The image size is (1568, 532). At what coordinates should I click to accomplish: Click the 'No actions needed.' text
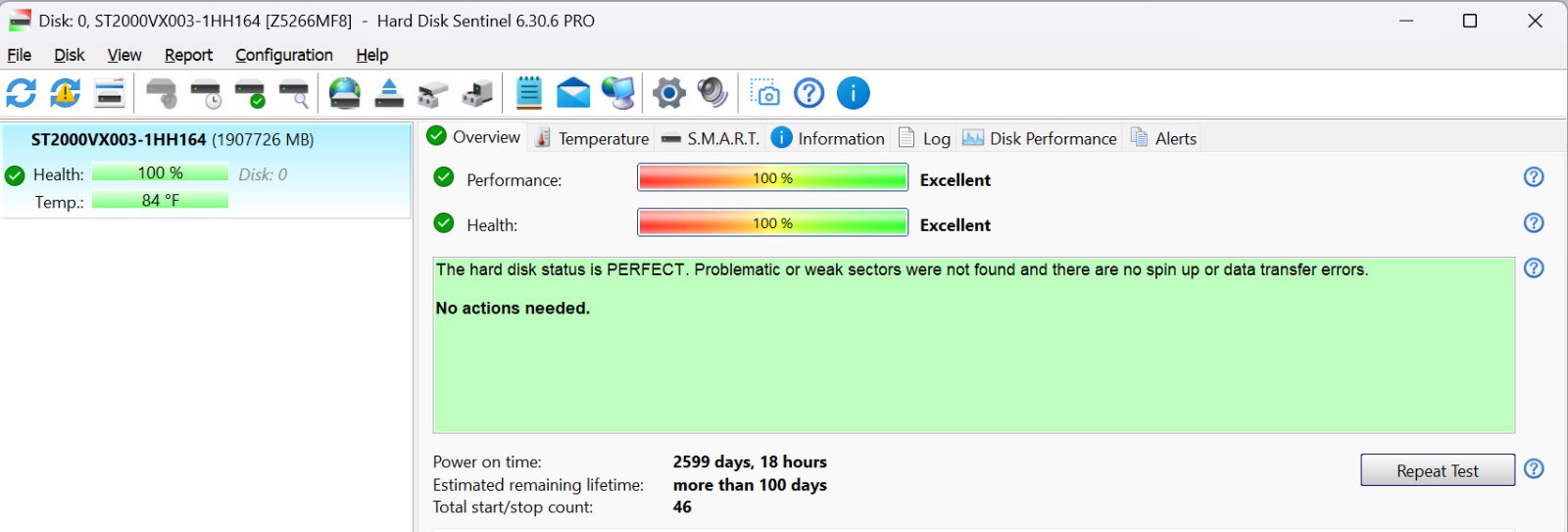pos(513,308)
